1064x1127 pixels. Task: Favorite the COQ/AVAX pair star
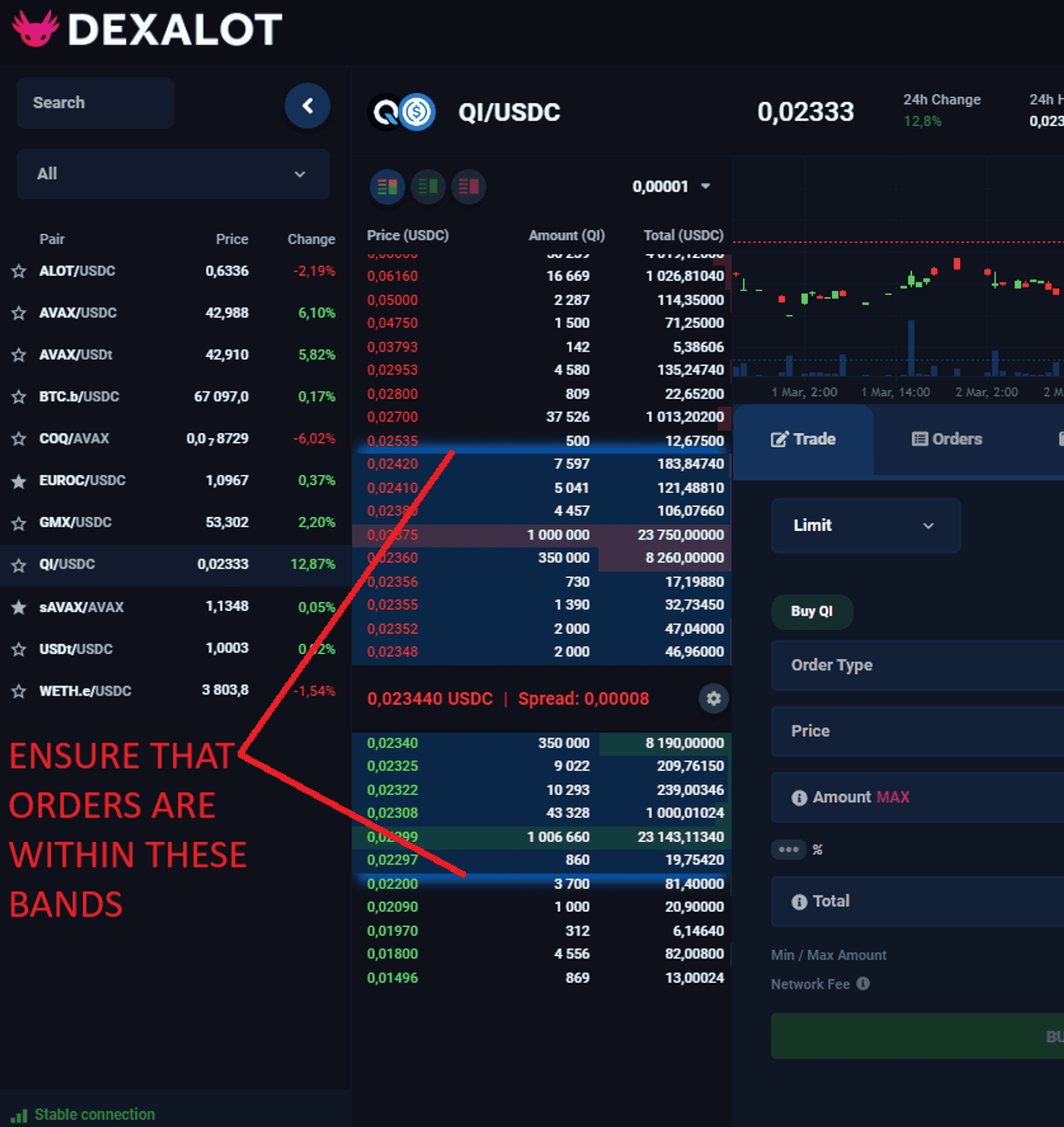[19, 439]
